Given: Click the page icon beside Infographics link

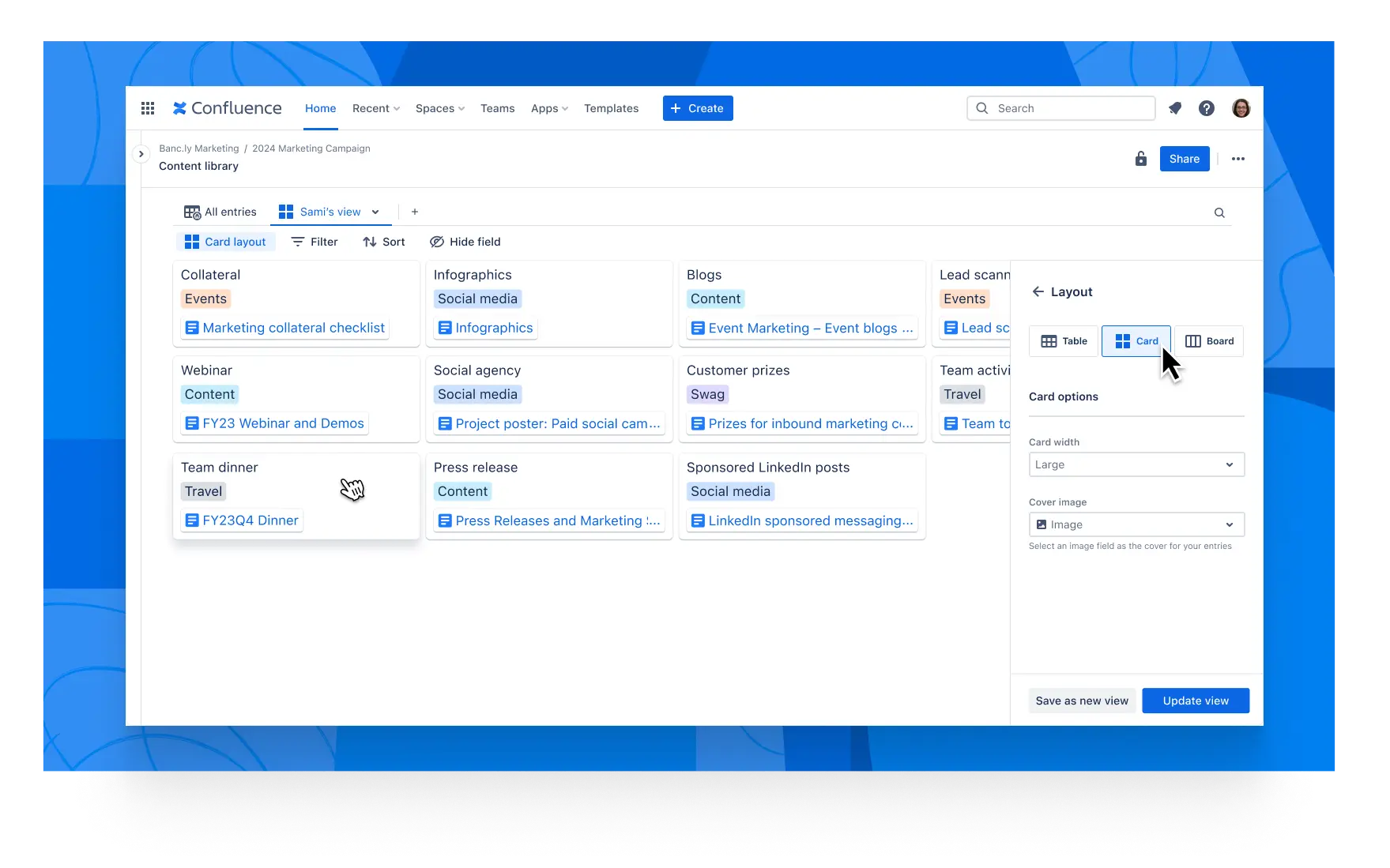Looking at the screenshot, I should pyautogui.click(x=445, y=328).
